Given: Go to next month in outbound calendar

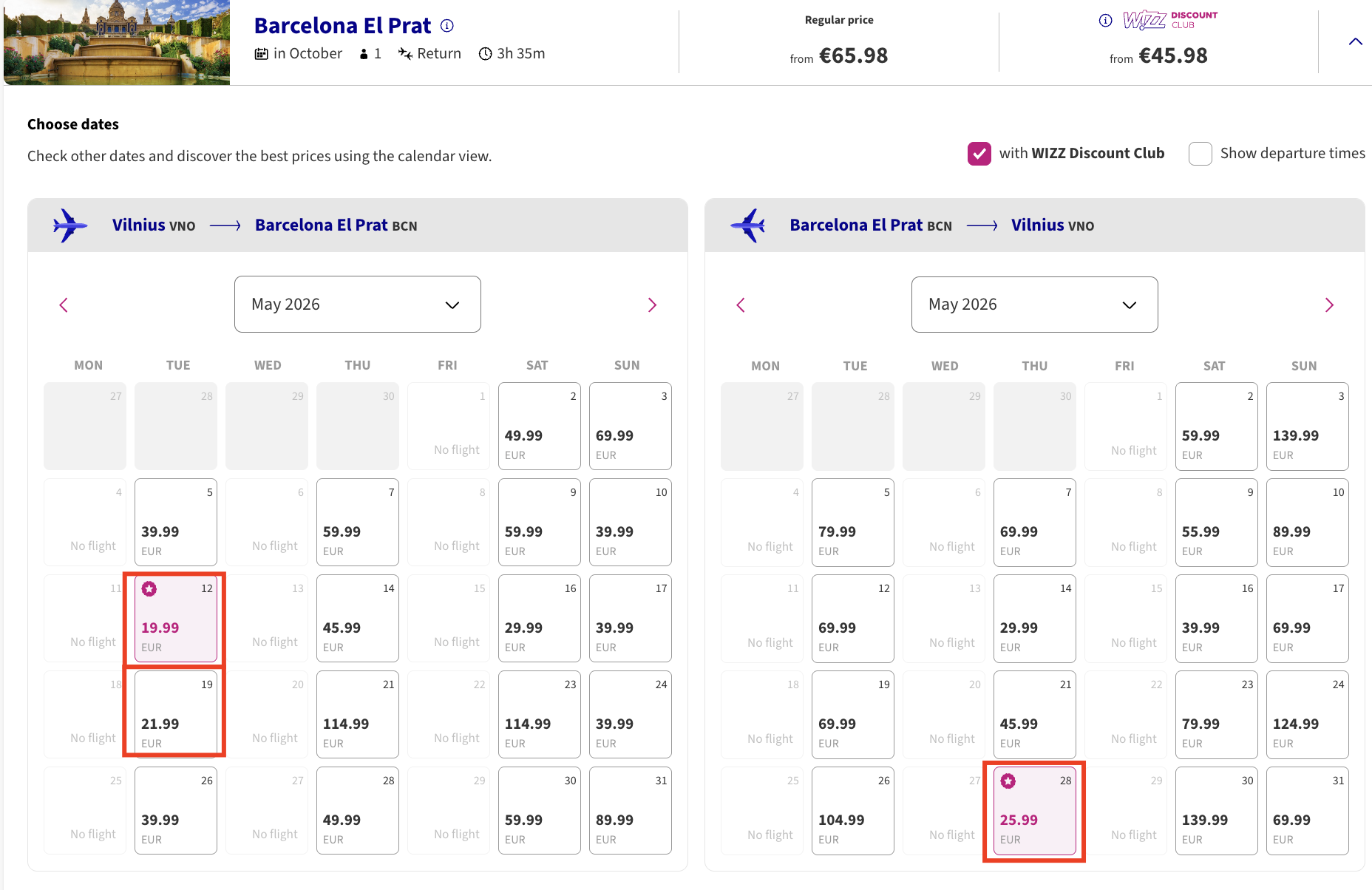Looking at the screenshot, I should [651, 305].
